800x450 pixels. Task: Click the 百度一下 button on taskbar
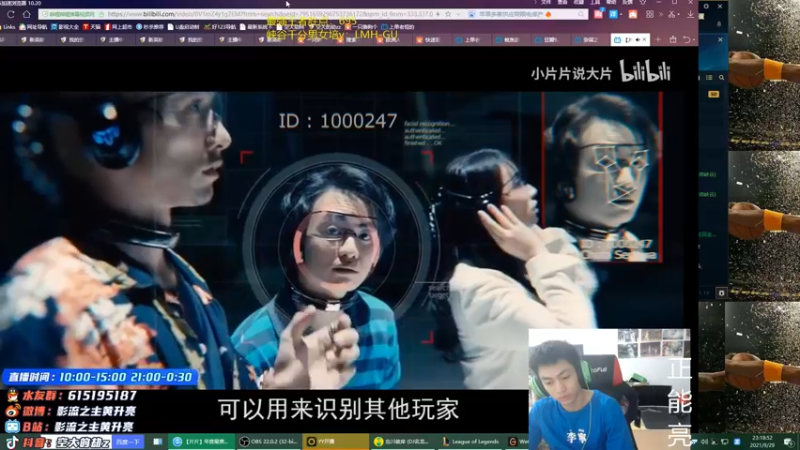[128, 442]
